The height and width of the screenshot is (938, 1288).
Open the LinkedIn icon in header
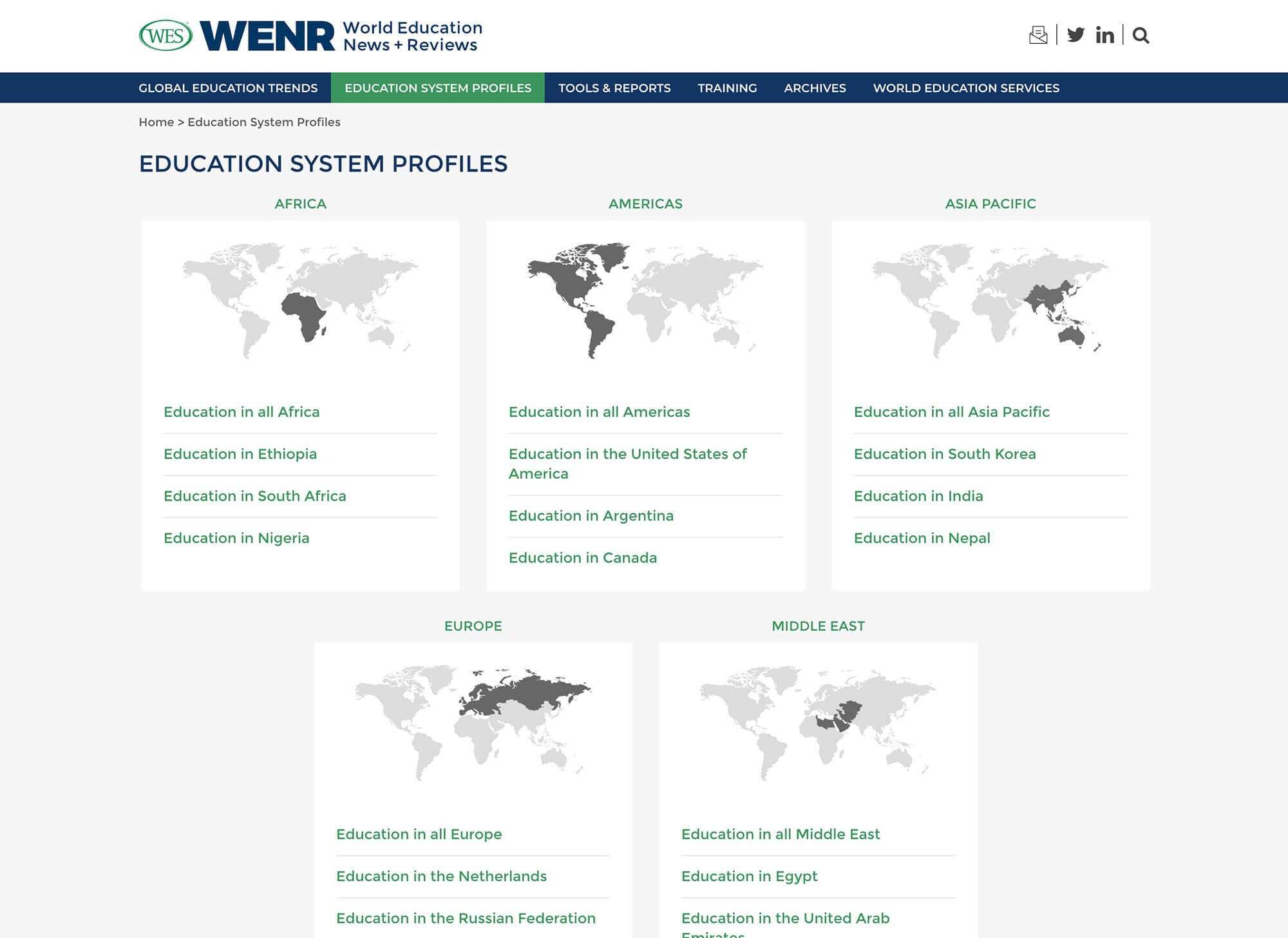pos(1104,35)
